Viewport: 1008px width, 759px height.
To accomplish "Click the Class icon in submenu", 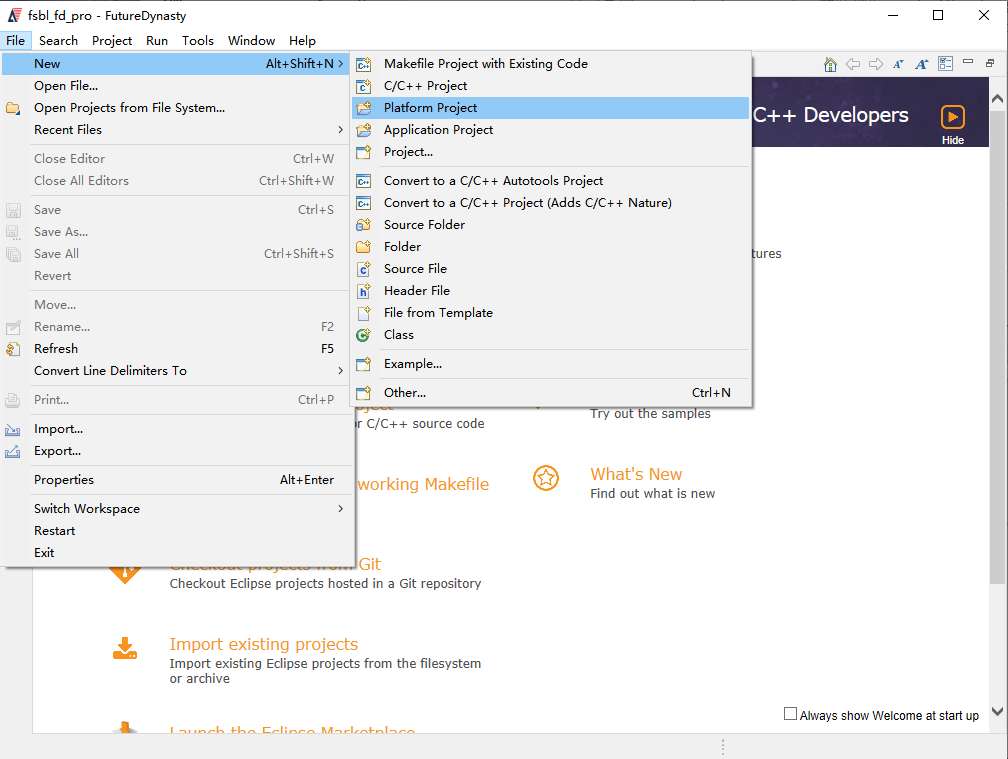I will coord(364,335).
